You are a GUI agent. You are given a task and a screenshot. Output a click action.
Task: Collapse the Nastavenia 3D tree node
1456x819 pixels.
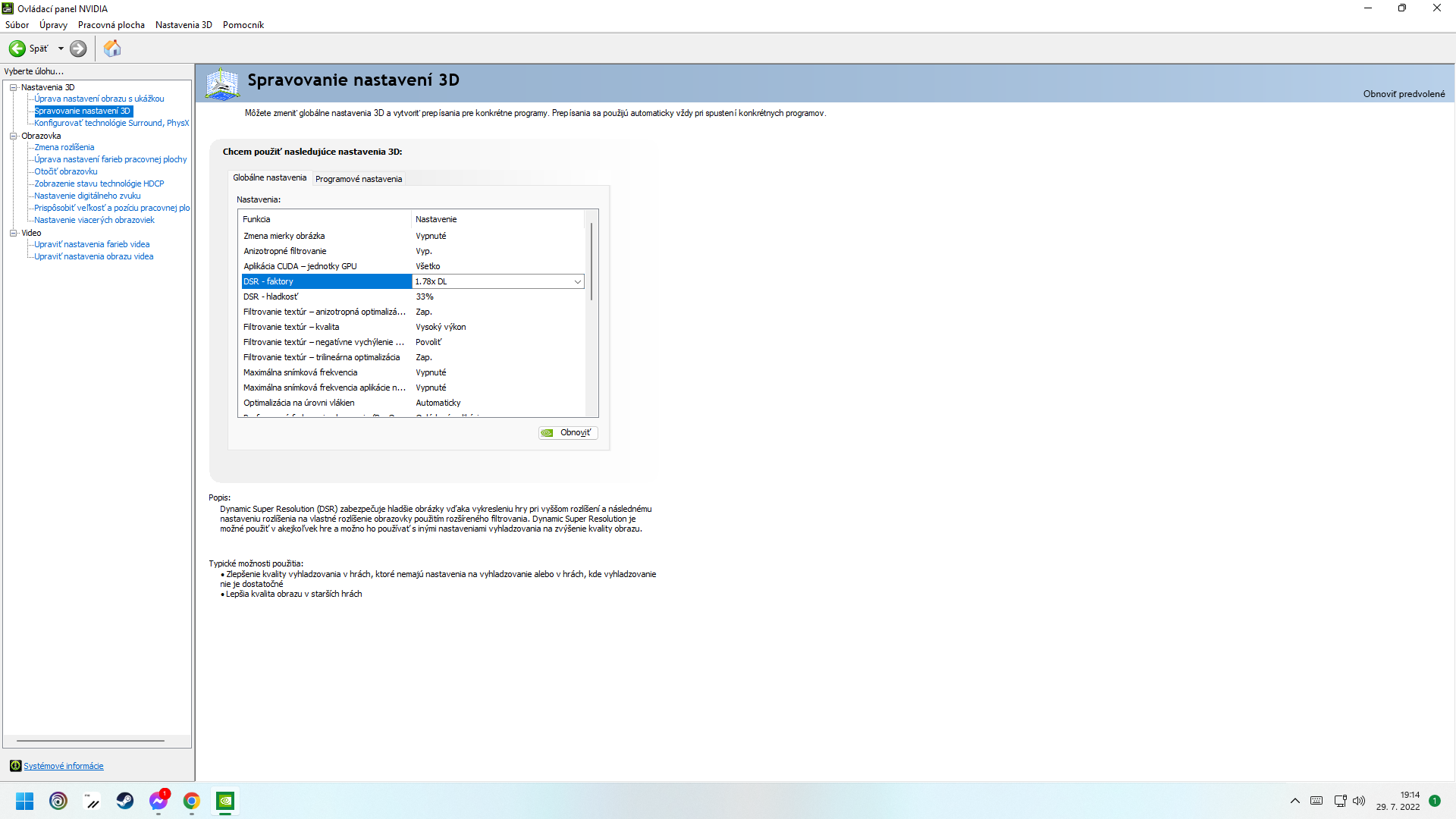click(x=13, y=87)
